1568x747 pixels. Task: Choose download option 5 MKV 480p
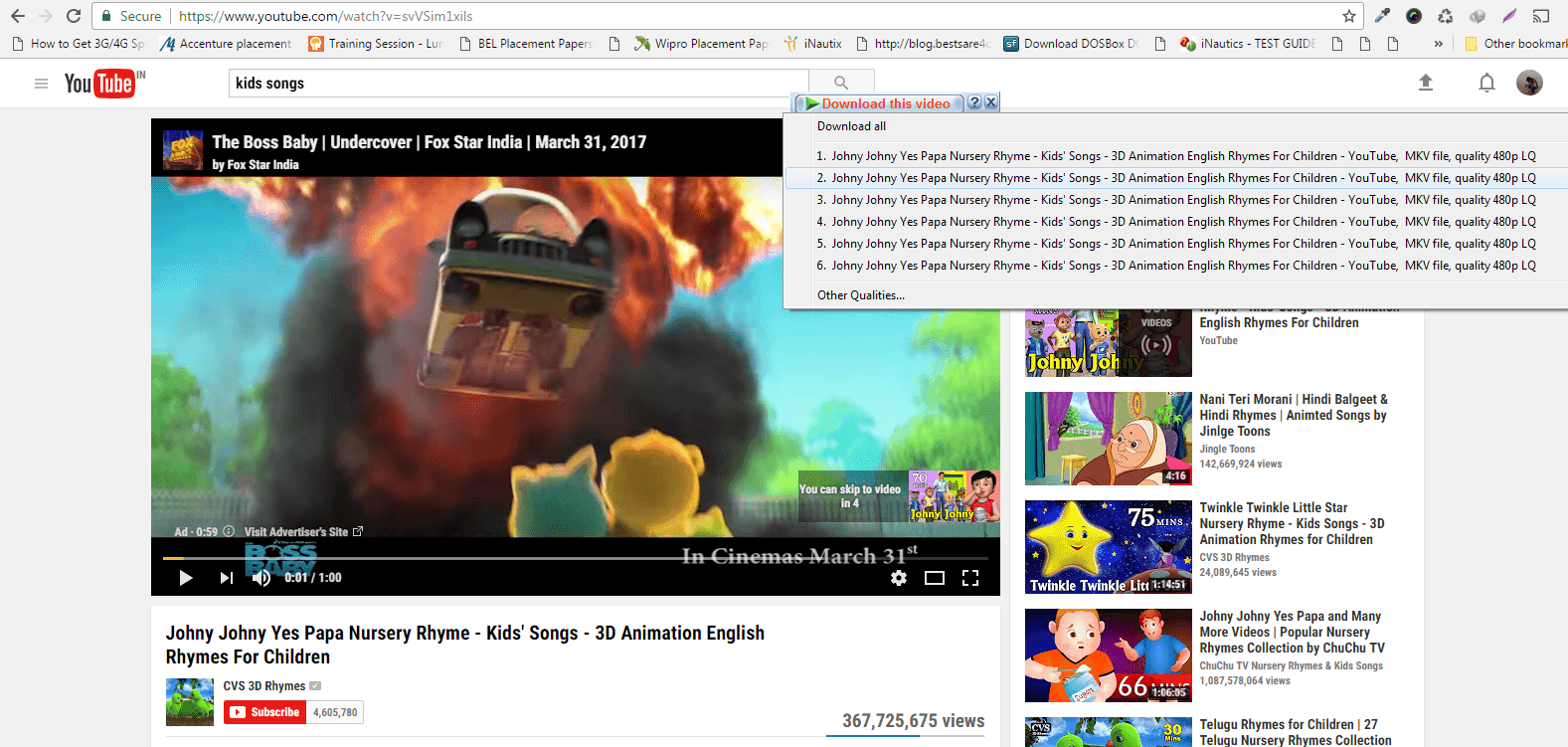tap(1176, 244)
